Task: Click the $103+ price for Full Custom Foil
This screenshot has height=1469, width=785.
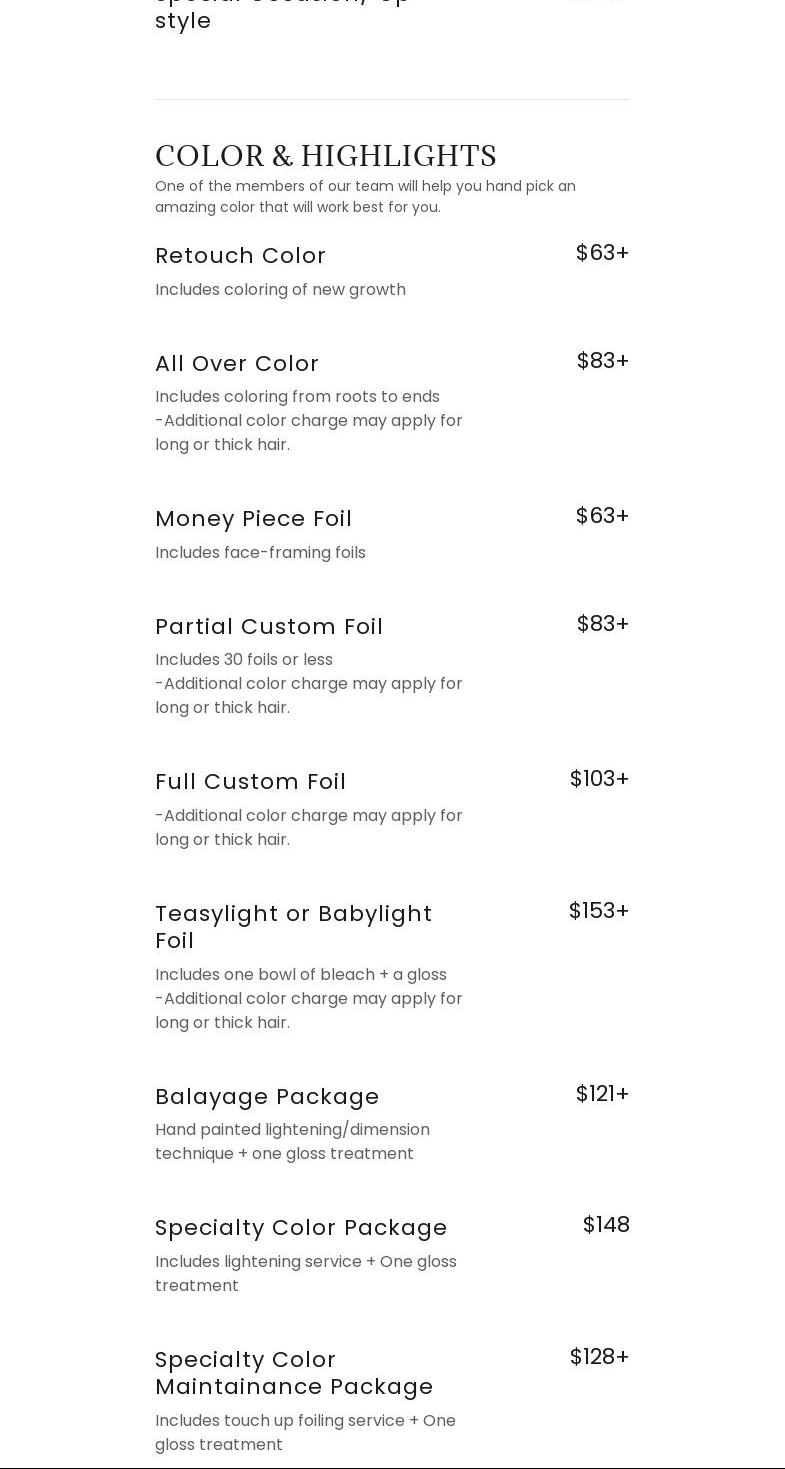Action: (x=599, y=779)
